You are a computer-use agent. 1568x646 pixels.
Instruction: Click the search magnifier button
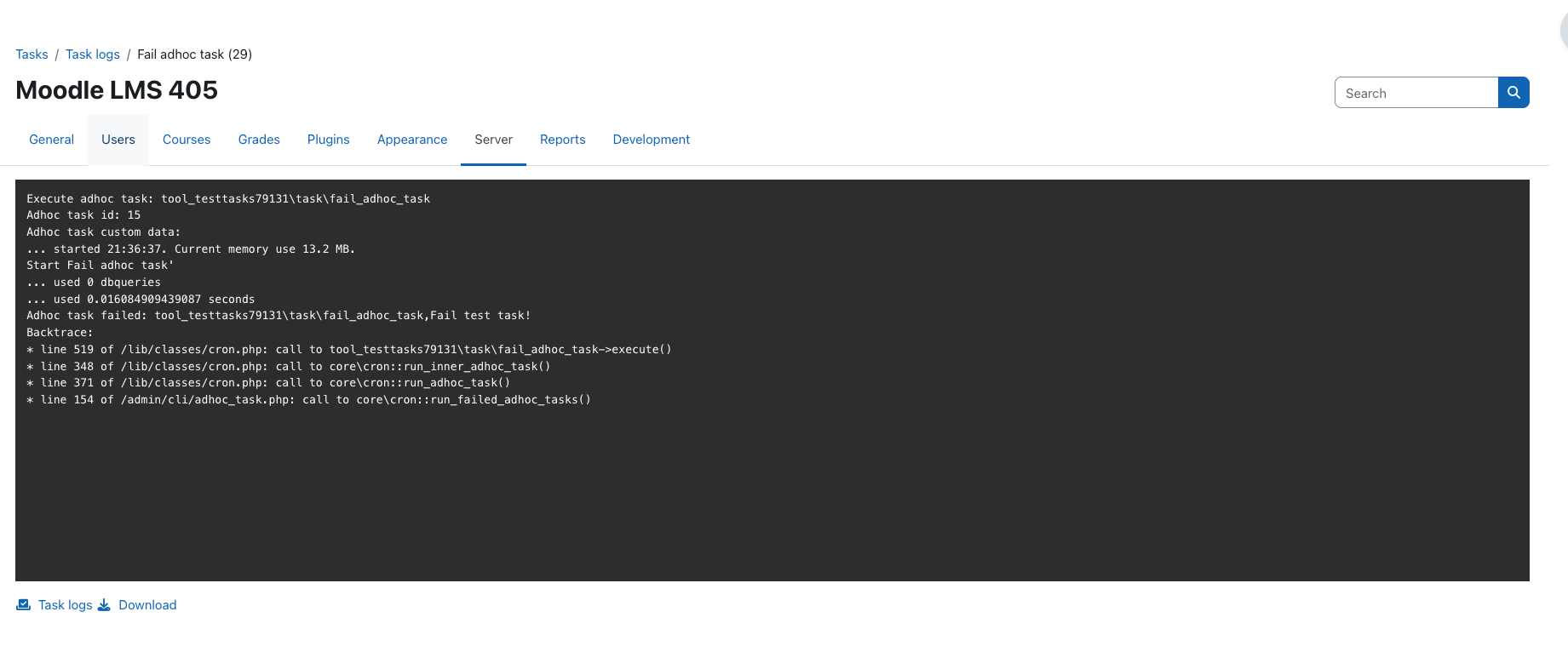[1513, 93]
